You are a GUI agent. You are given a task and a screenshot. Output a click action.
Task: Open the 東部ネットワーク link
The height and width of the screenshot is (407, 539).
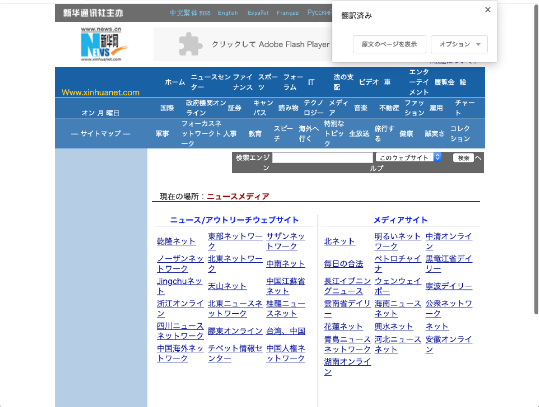(x=235, y=241)
